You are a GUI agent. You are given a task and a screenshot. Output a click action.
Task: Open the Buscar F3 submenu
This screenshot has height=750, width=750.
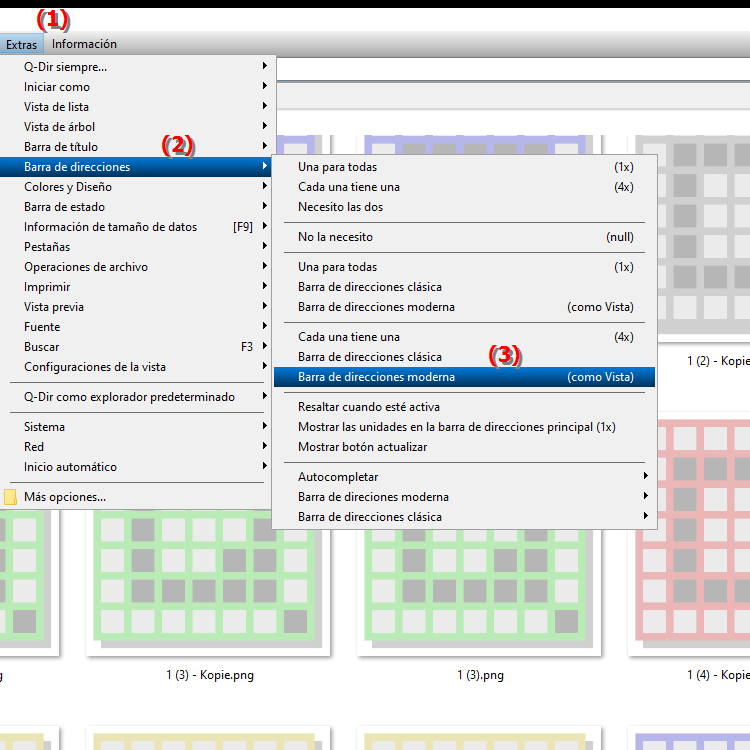click(x=137, y=347)
